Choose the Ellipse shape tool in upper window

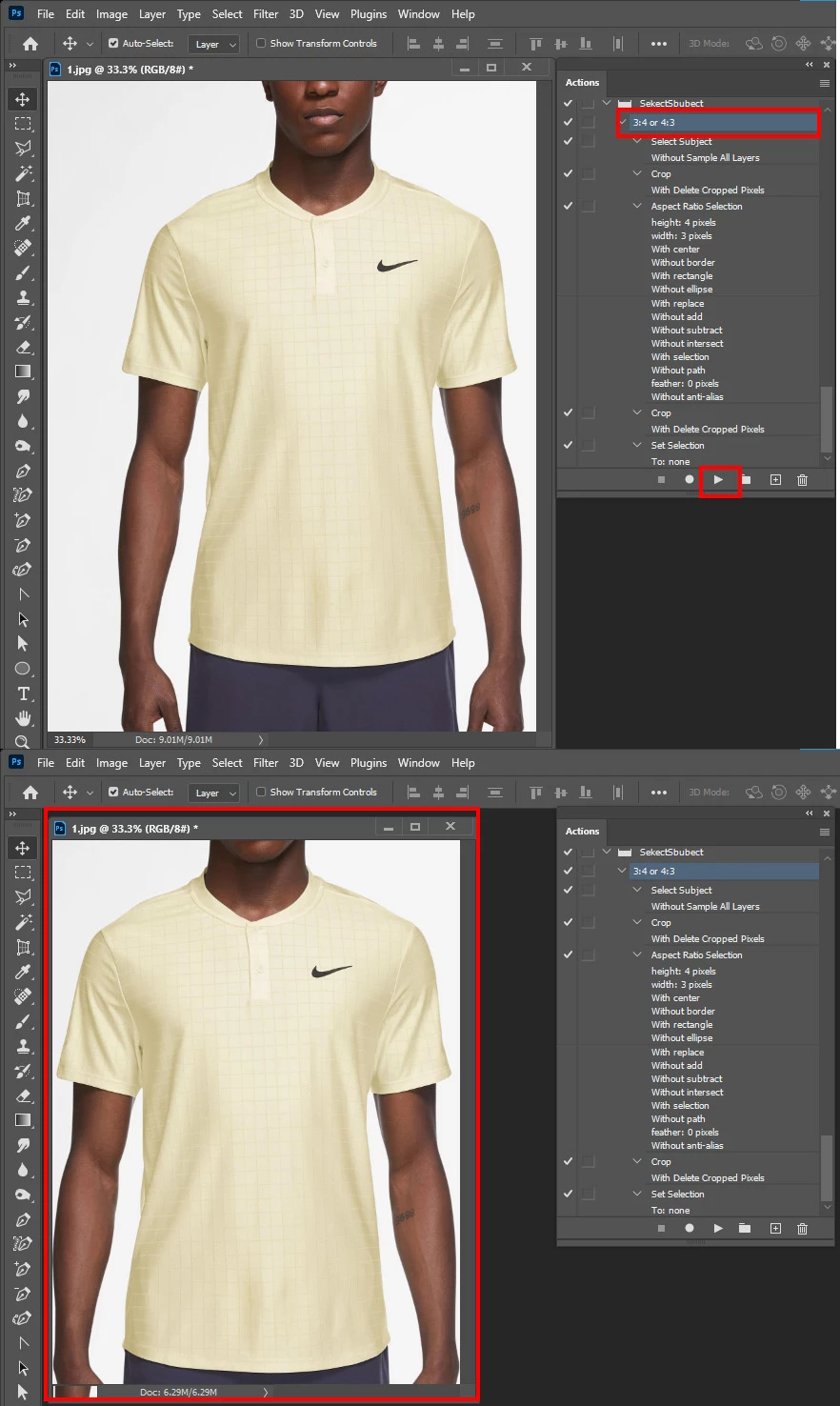[23, 669]
